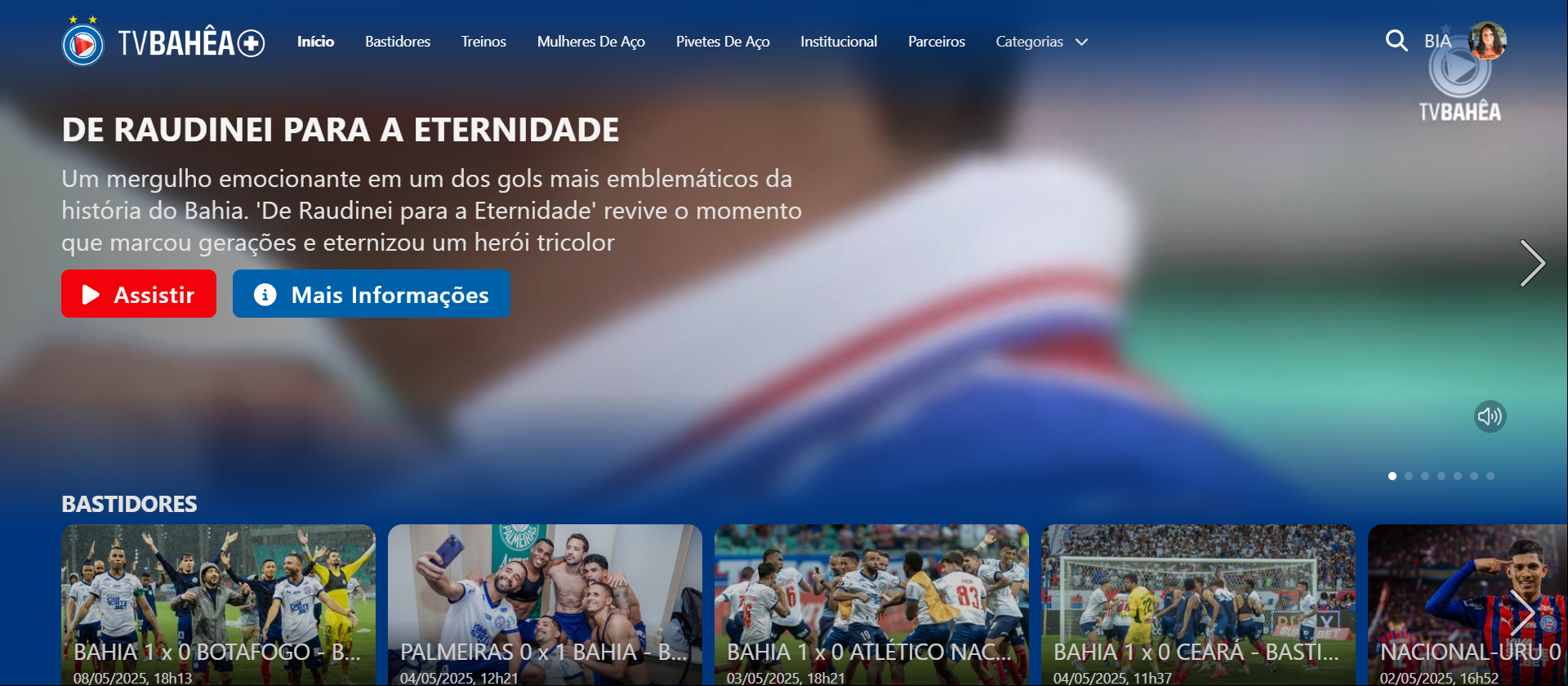The width and height of the screenshot is (1568, 686).
Task: Open the search magnifier icon
Action: (1396, 41)
